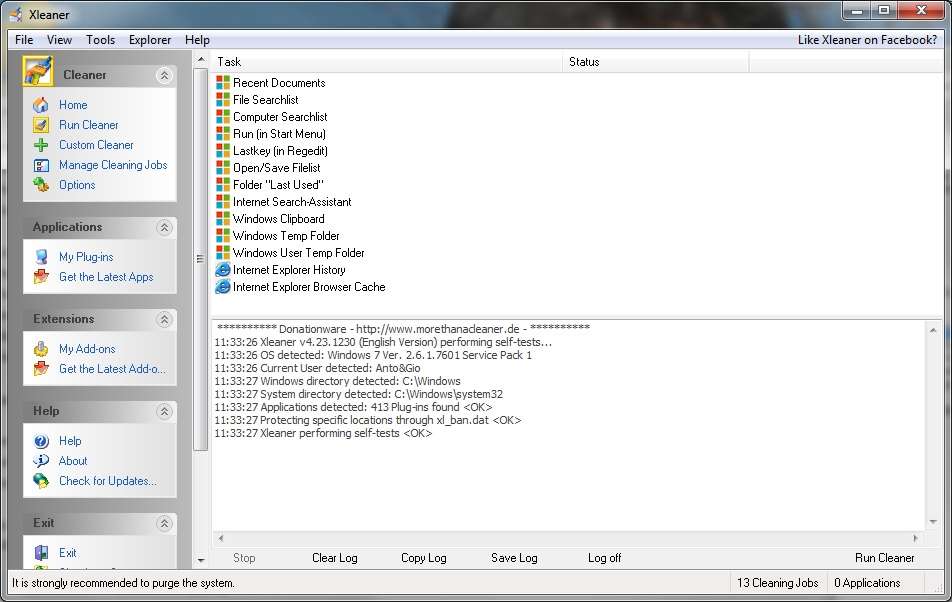952x602 pixels.
Task: Click the Home house icon in sidebar
Action: (x=41, y=105)
